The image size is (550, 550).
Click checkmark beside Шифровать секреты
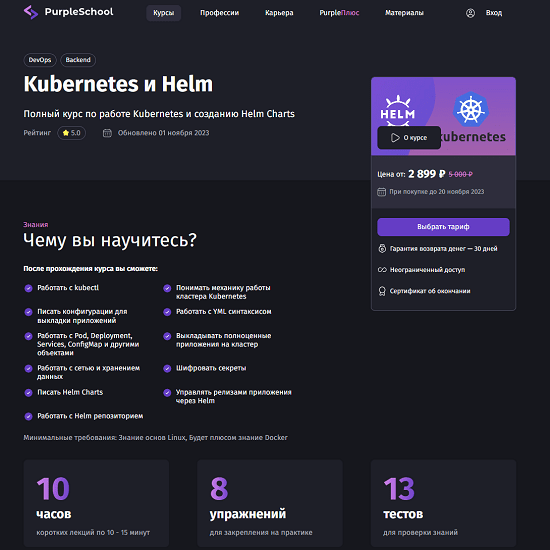pyautogui.click(x=167, y=368)
